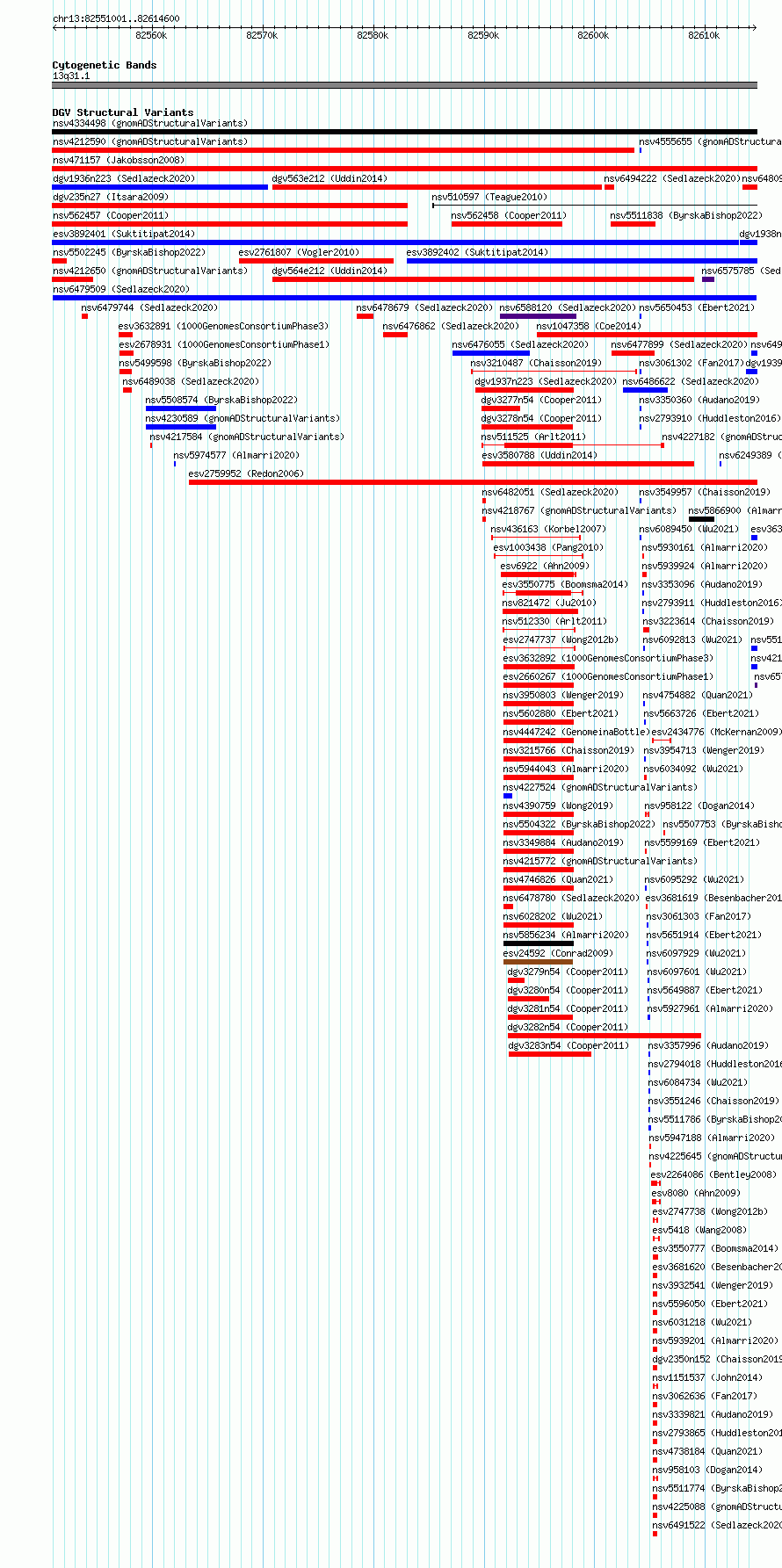
Task: Select dgv564e212 (Uddin2014) label
Action: pos(329,271)
